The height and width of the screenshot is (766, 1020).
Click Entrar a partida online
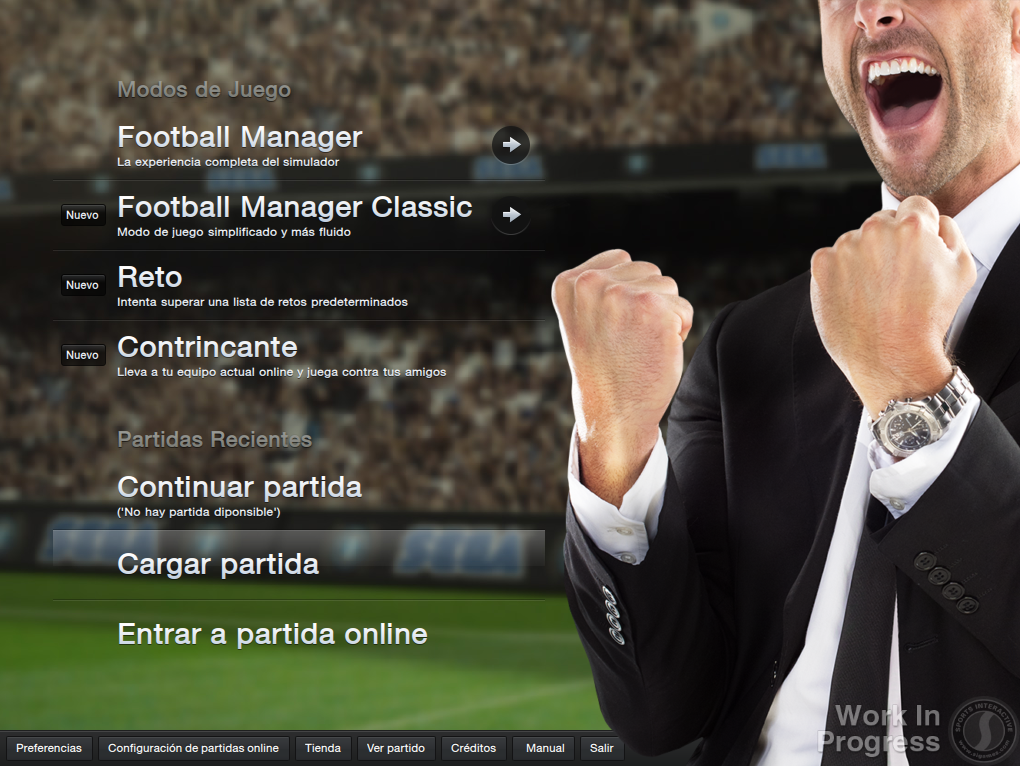coord(299,635)
